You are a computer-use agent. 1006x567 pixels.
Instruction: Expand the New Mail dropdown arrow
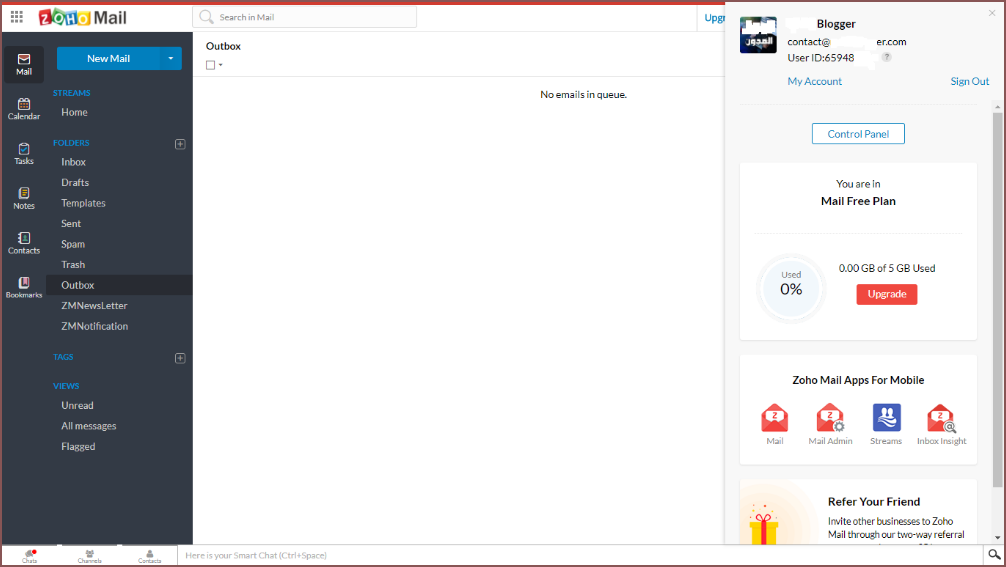pos(170,59)
